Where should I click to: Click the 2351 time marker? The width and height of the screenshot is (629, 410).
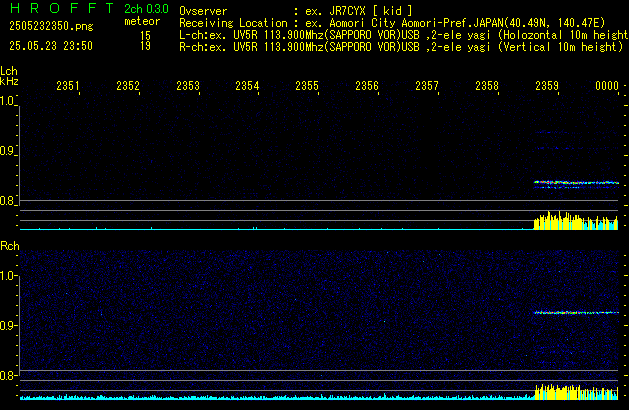pyautogui.click(x=68, y=86)
